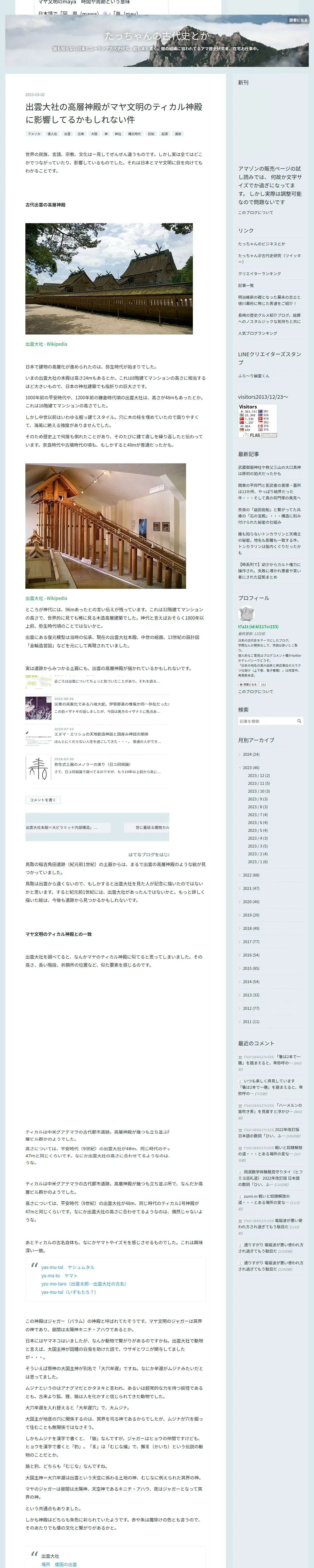Select the 倭人伝 tag
The image size is (314, 1568).
pos(52,134)
